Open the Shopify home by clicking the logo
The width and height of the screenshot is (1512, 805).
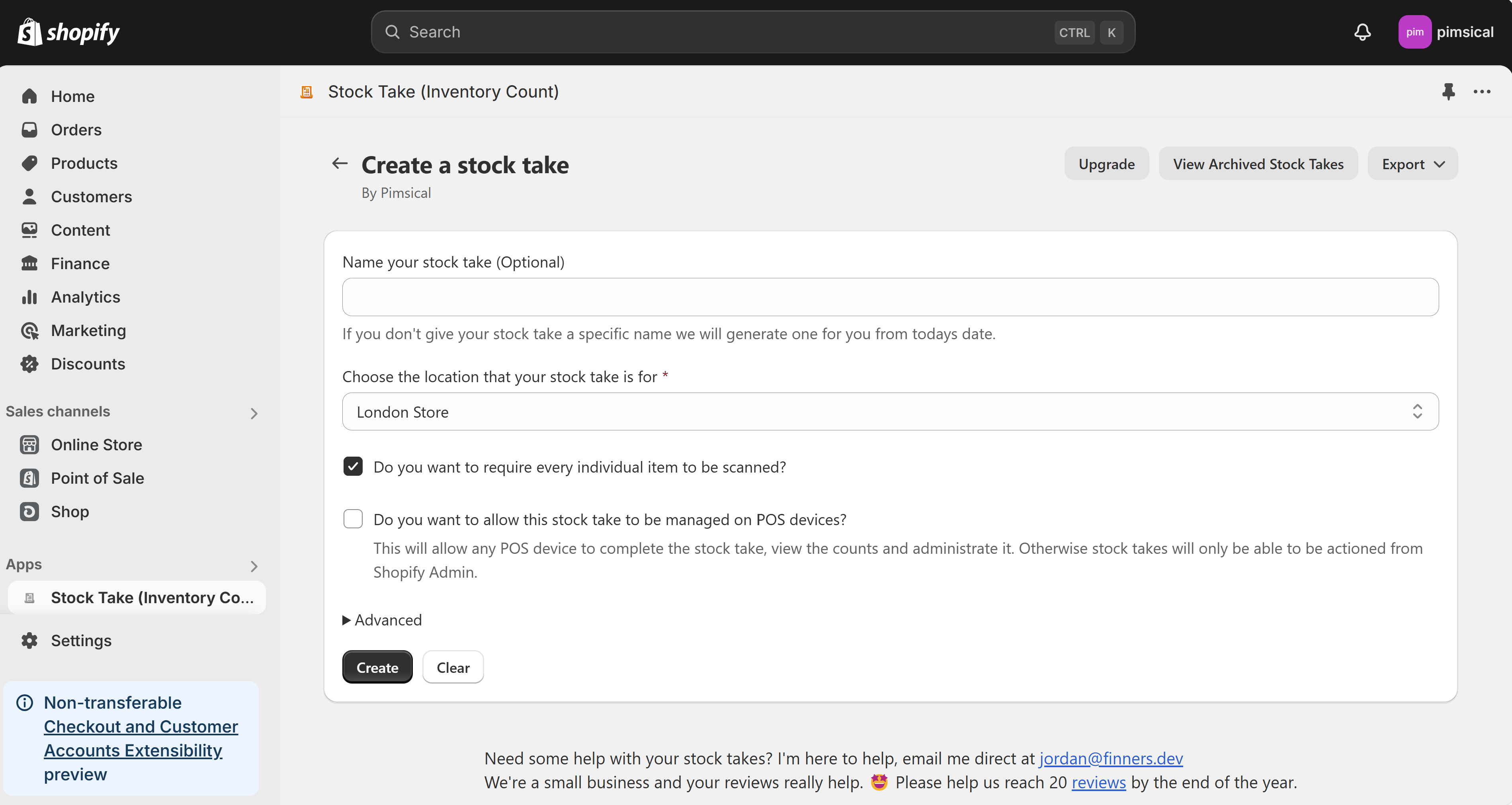click(69, 32)
